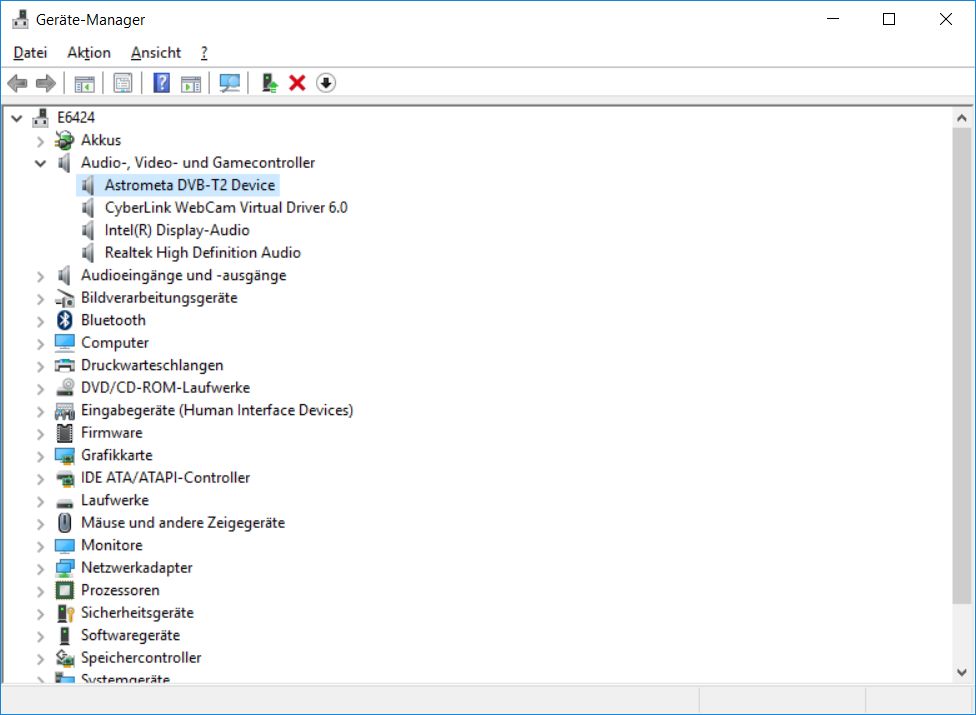Viewport: 976px width, 715px height.
Task: Expand the Netzwerkadapter category
Action: pos(40,568)
